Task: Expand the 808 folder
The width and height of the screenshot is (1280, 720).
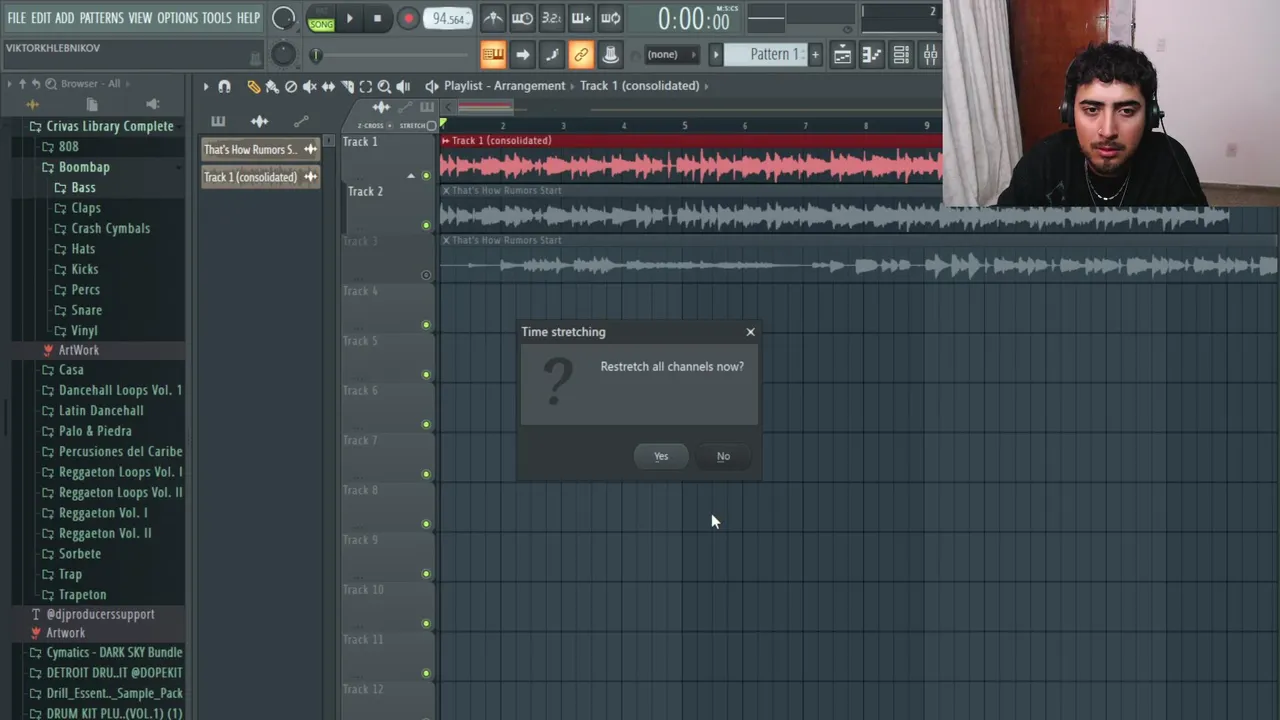Action: pyautogui.click(x=59, y=146)
